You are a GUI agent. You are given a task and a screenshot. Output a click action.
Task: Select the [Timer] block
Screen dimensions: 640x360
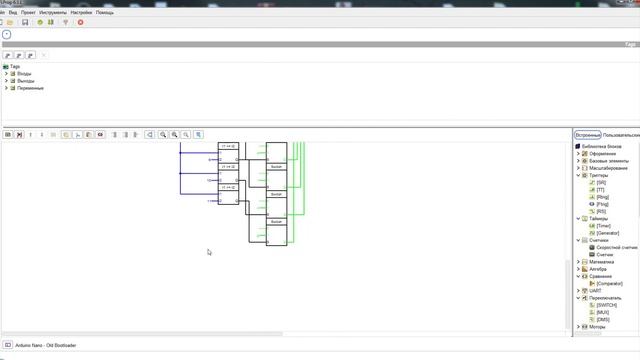[604, 226]
